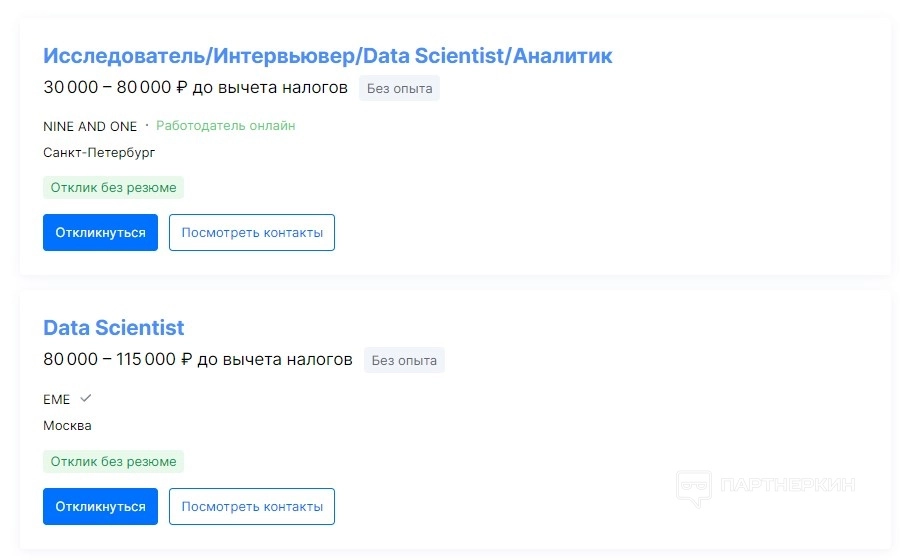Click the verified checkmark icon beside EME
This screenshot has width=906, height=560.
(86, 398)
